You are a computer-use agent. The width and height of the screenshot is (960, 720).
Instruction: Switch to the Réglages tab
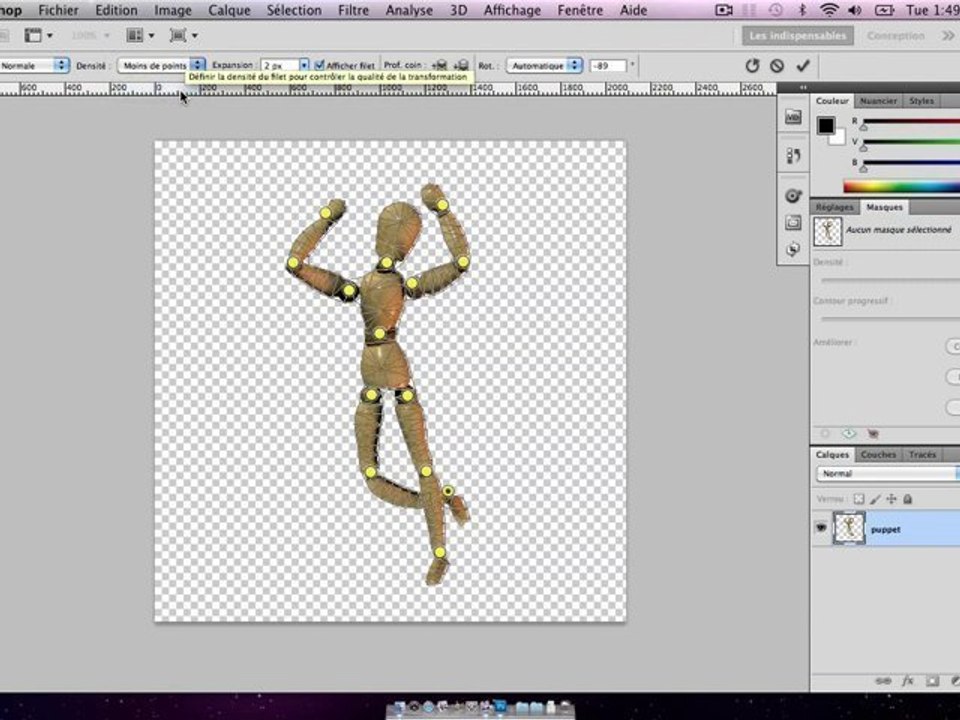click(834, 207)
